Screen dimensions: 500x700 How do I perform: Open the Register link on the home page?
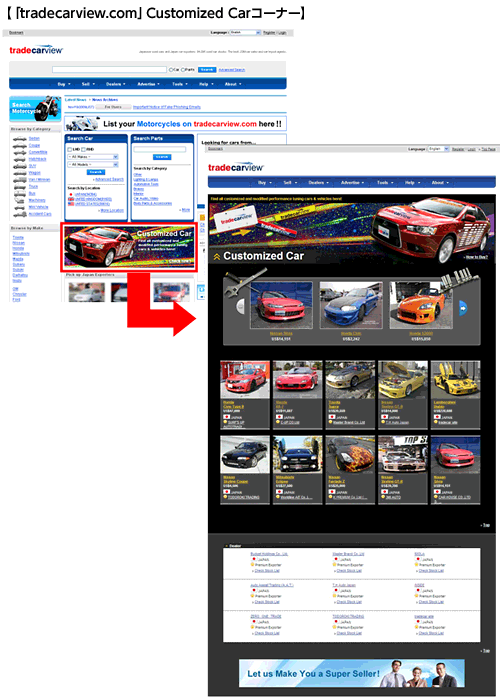tap(269, 33)
